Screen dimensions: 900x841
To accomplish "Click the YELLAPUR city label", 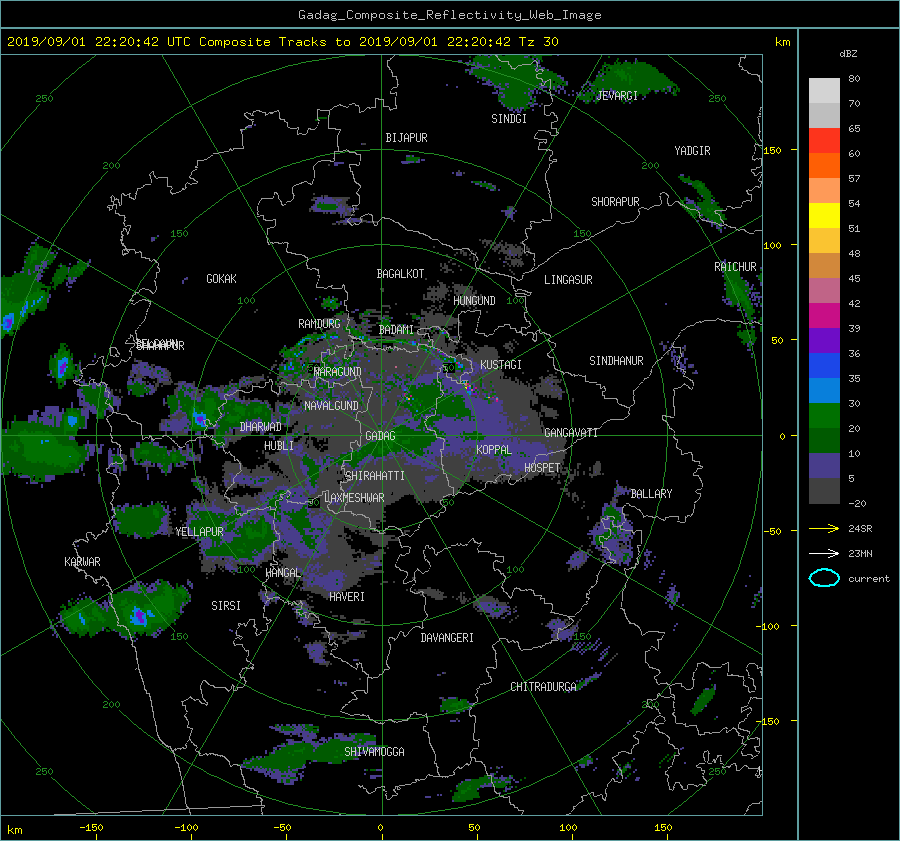I will click(x=199, y=532).
